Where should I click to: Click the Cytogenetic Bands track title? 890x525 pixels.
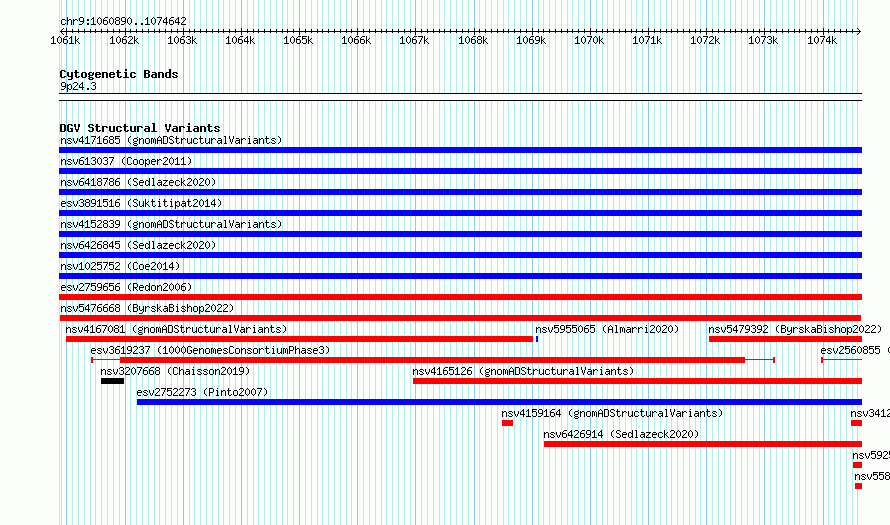tap(119, 74)
